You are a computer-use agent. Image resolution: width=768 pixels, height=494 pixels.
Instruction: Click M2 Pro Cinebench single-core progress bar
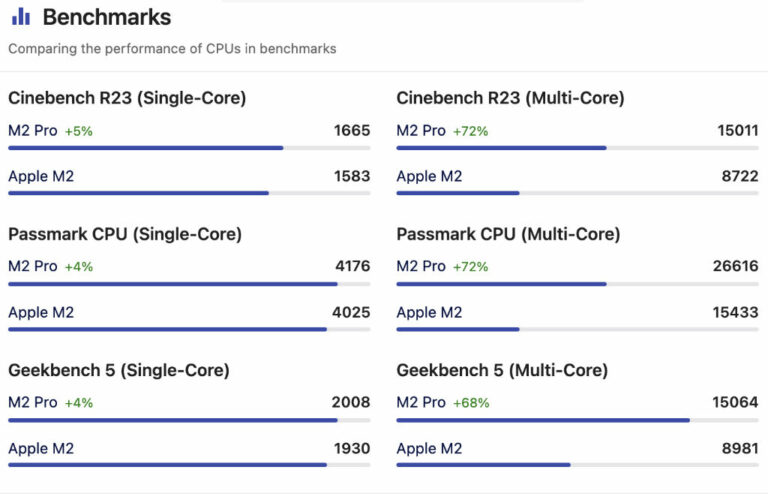(146, 148)
